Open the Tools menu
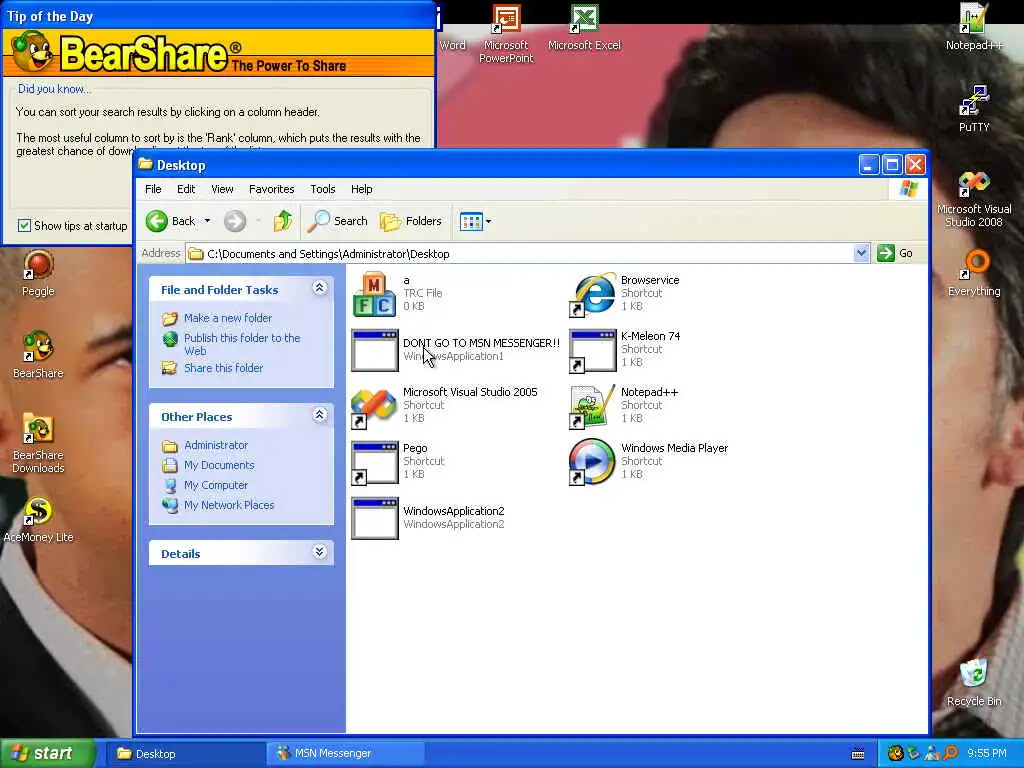This screenshot has width=1024, height=768. point(323,189)
